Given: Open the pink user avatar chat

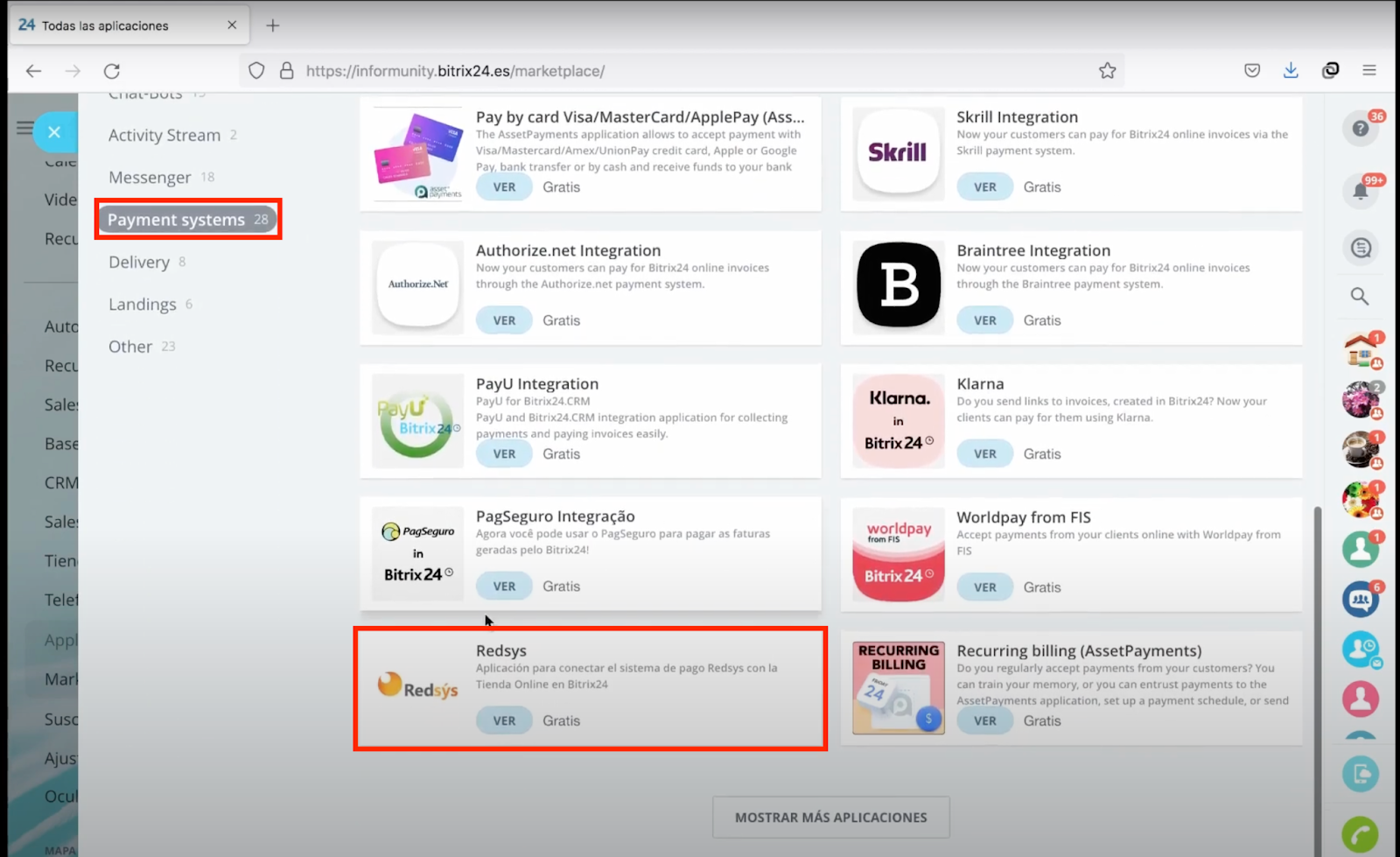Looking at the screenshot, I should coord(1361,699).
